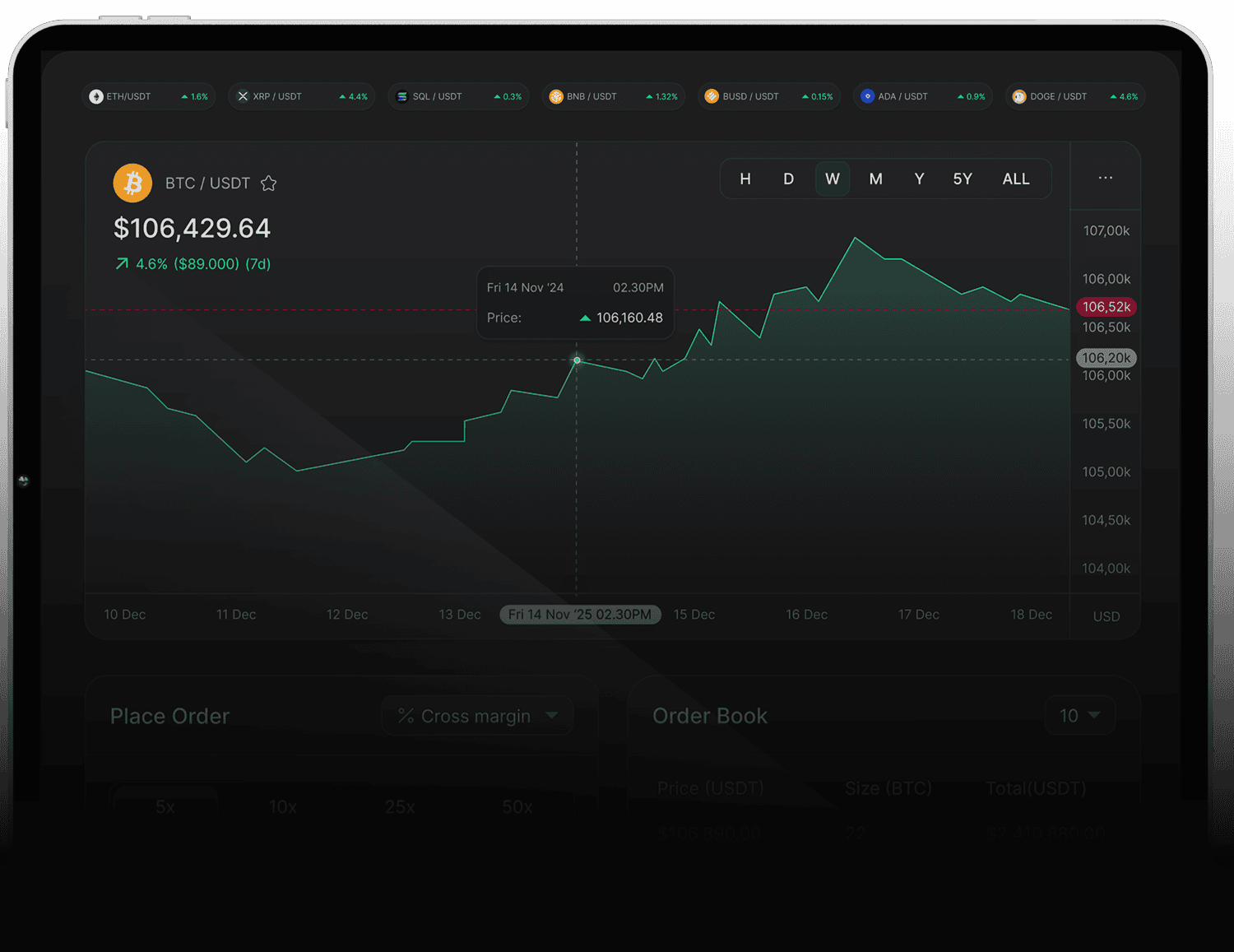Click the chart data point at crosshair
The image size is (1234, 952).
pos(577,360)
